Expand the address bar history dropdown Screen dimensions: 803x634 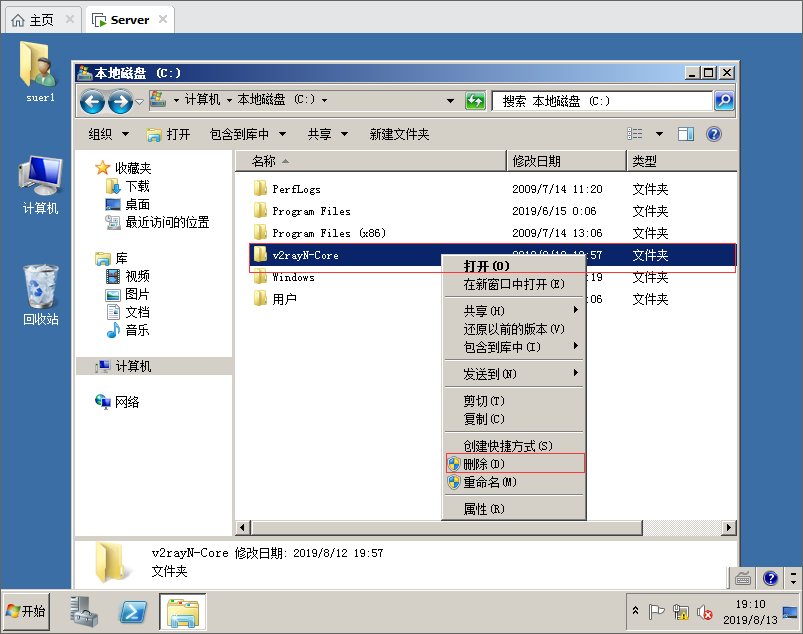tap(451, 101)
